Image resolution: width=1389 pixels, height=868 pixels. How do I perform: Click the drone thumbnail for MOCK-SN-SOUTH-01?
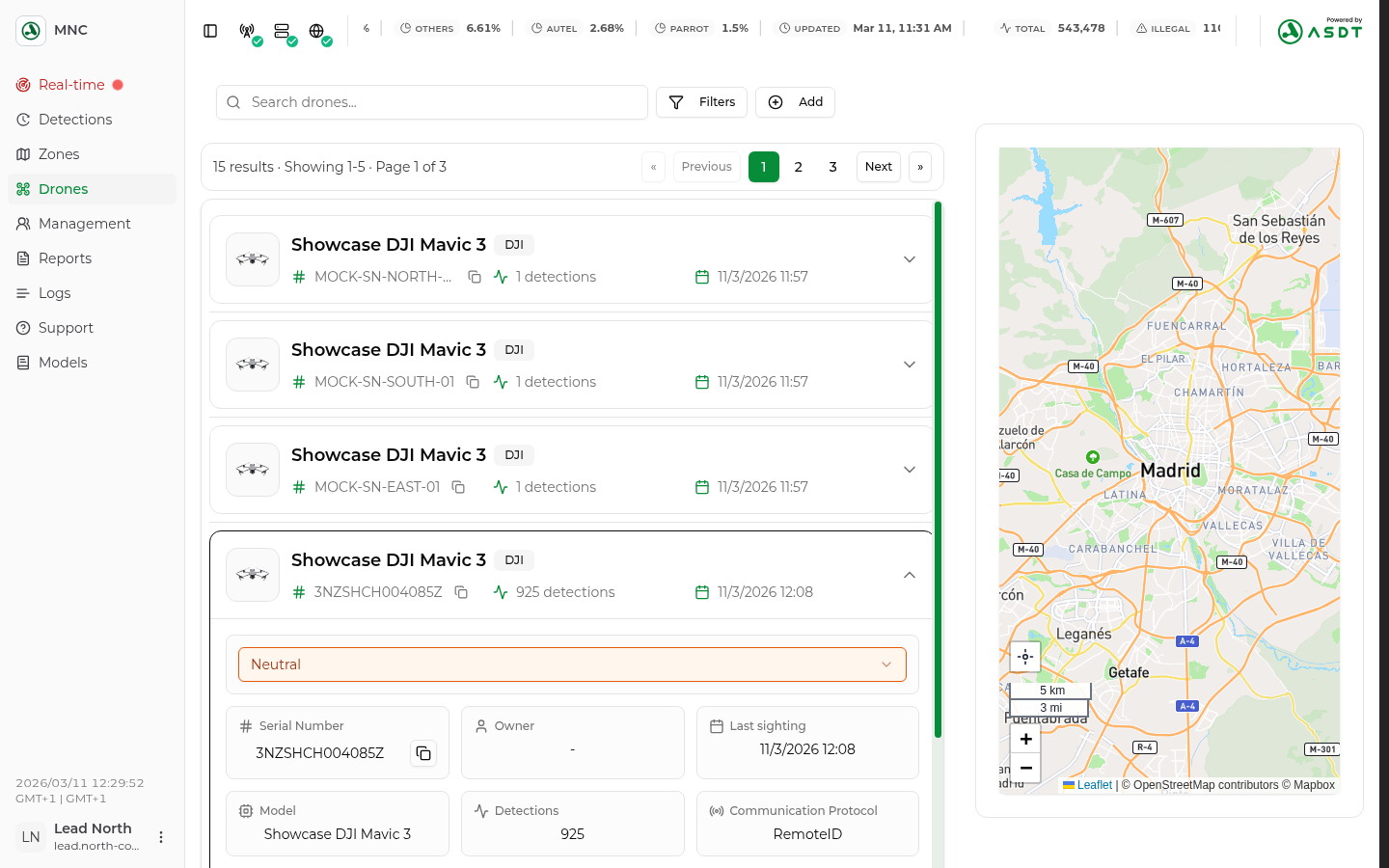[x=253, y=365]
